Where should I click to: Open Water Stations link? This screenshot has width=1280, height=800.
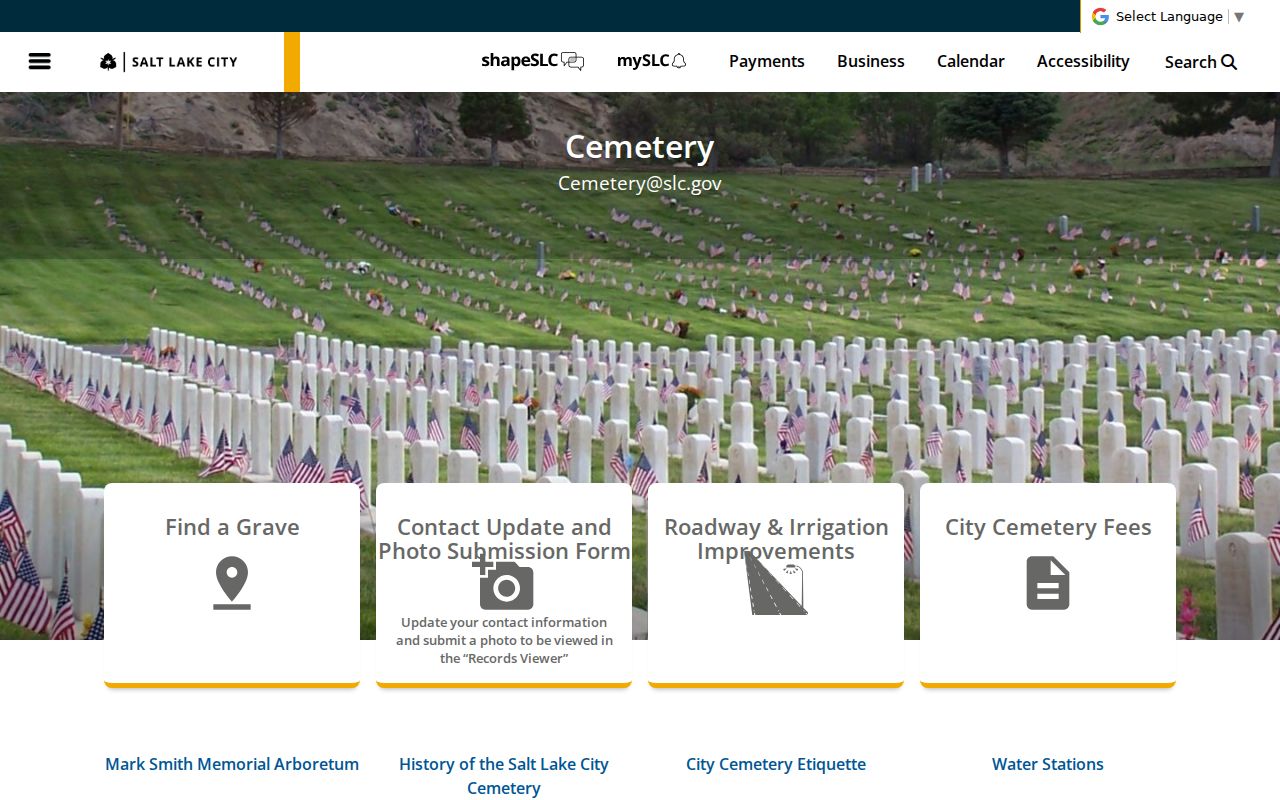tap(1048, 764)
